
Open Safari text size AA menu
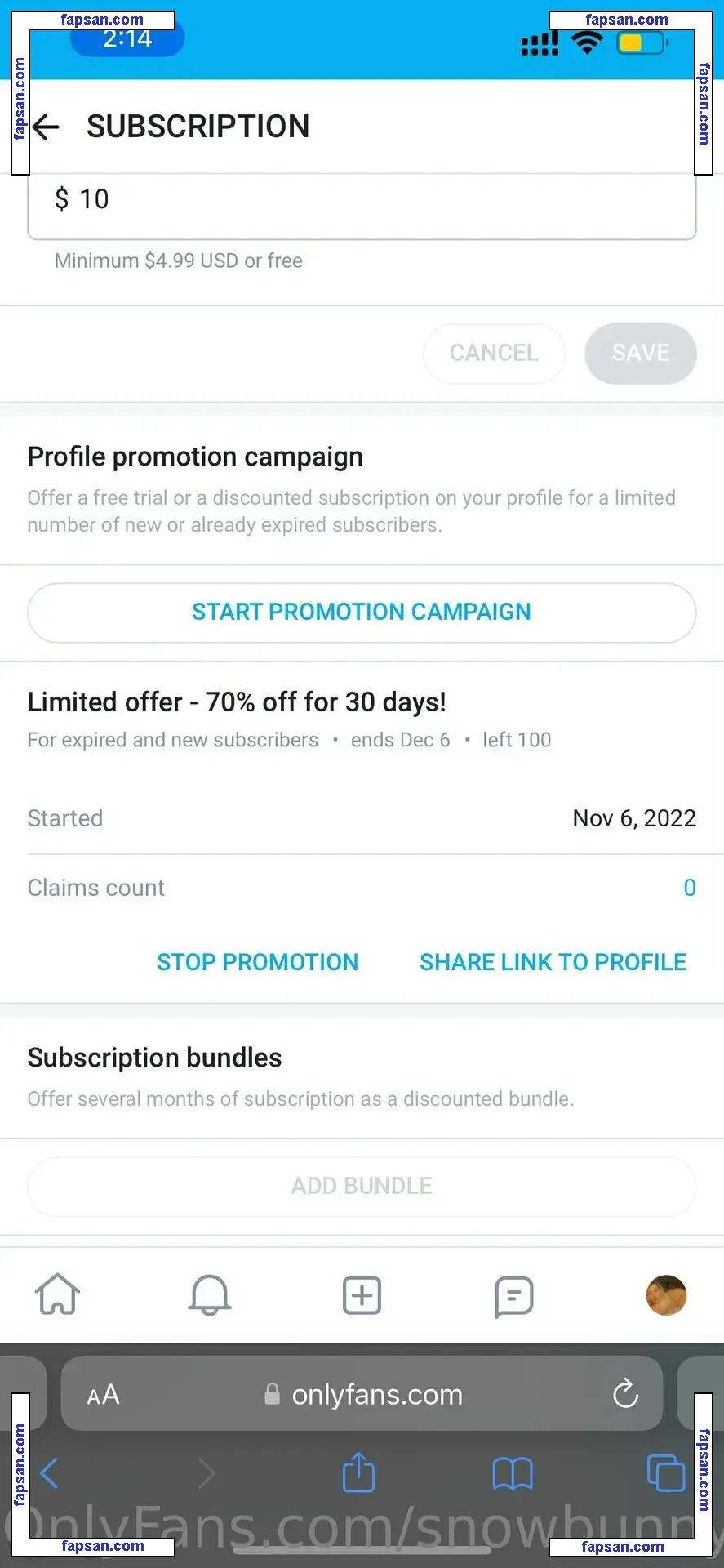pyautogui.click(x=104, y=1395)
